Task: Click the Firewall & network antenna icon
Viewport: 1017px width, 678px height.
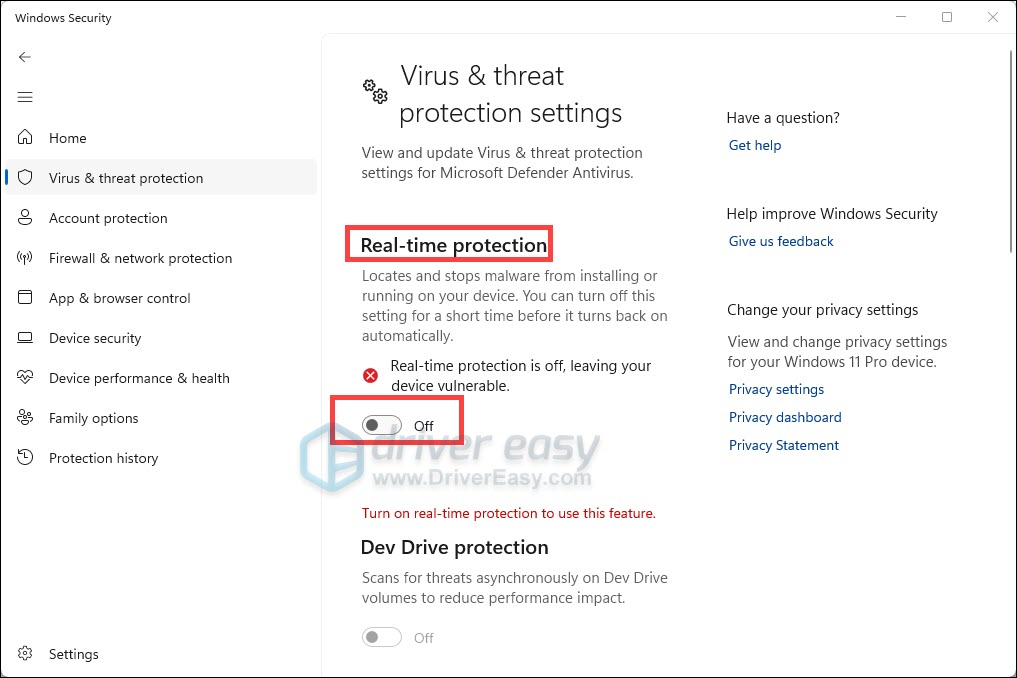Action: [26, 258]
